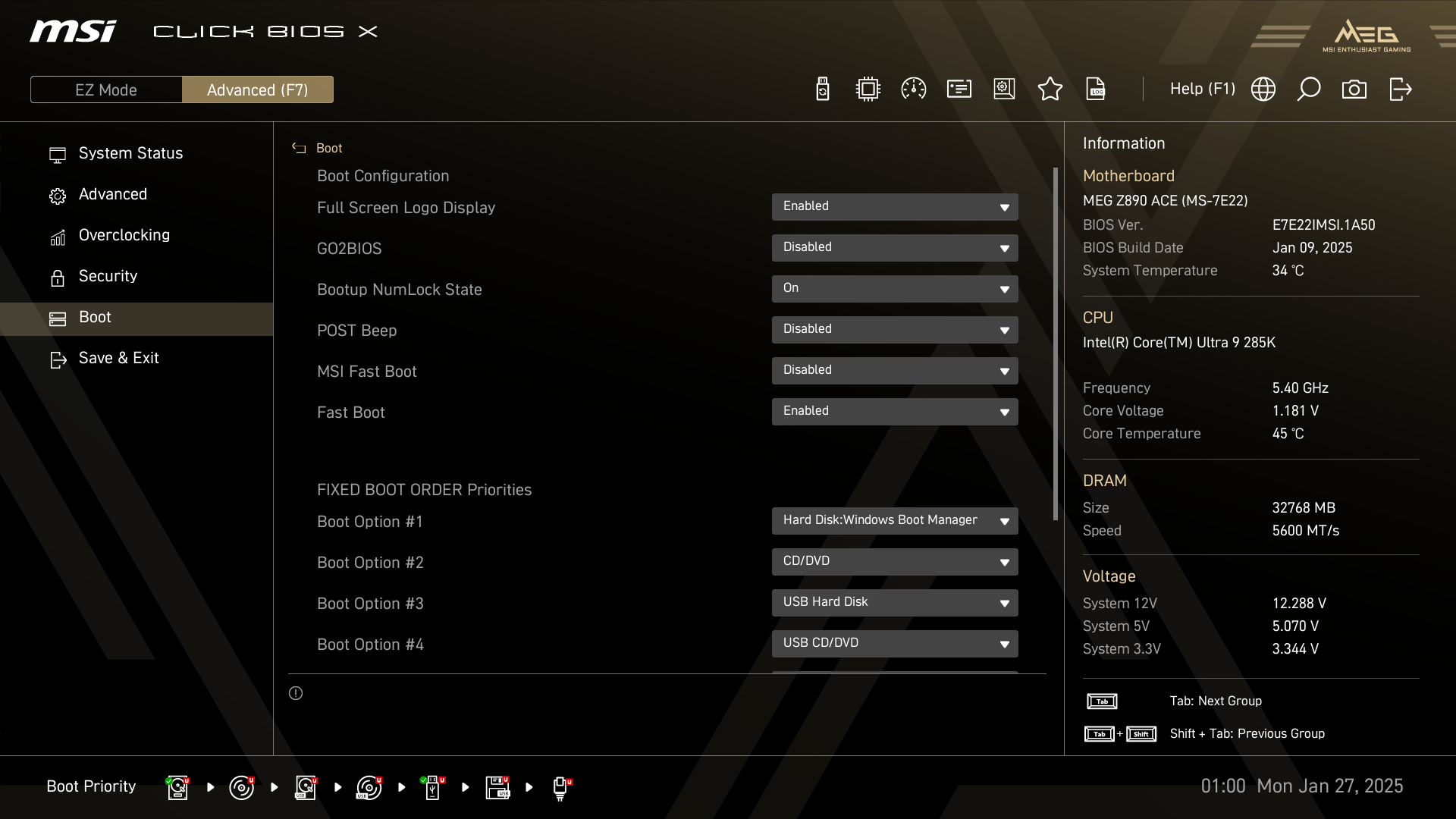Click the Boot settings list scrollbar
This screenshot has width=1456, height=819.
click(x=1055, y=343)
